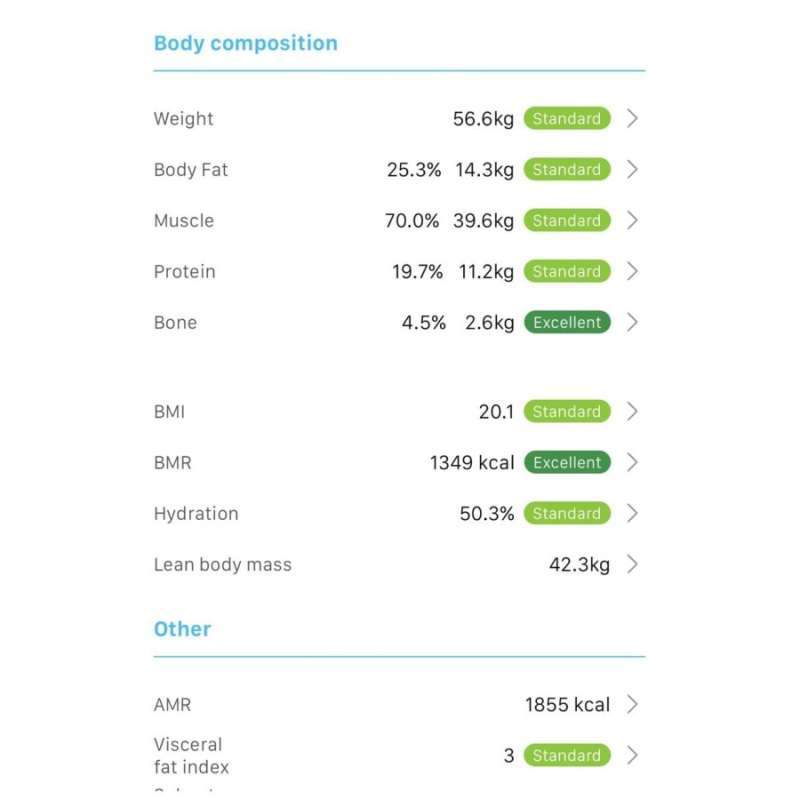
Task: Tap the Muscle Standard badge
Action: tap(566, 220)
